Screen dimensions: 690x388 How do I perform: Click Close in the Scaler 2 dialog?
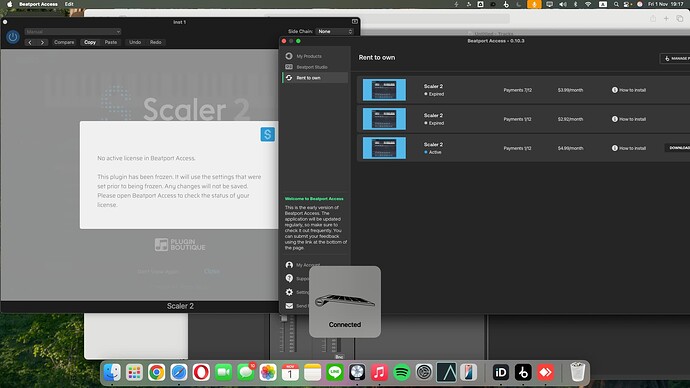[212, 271]
